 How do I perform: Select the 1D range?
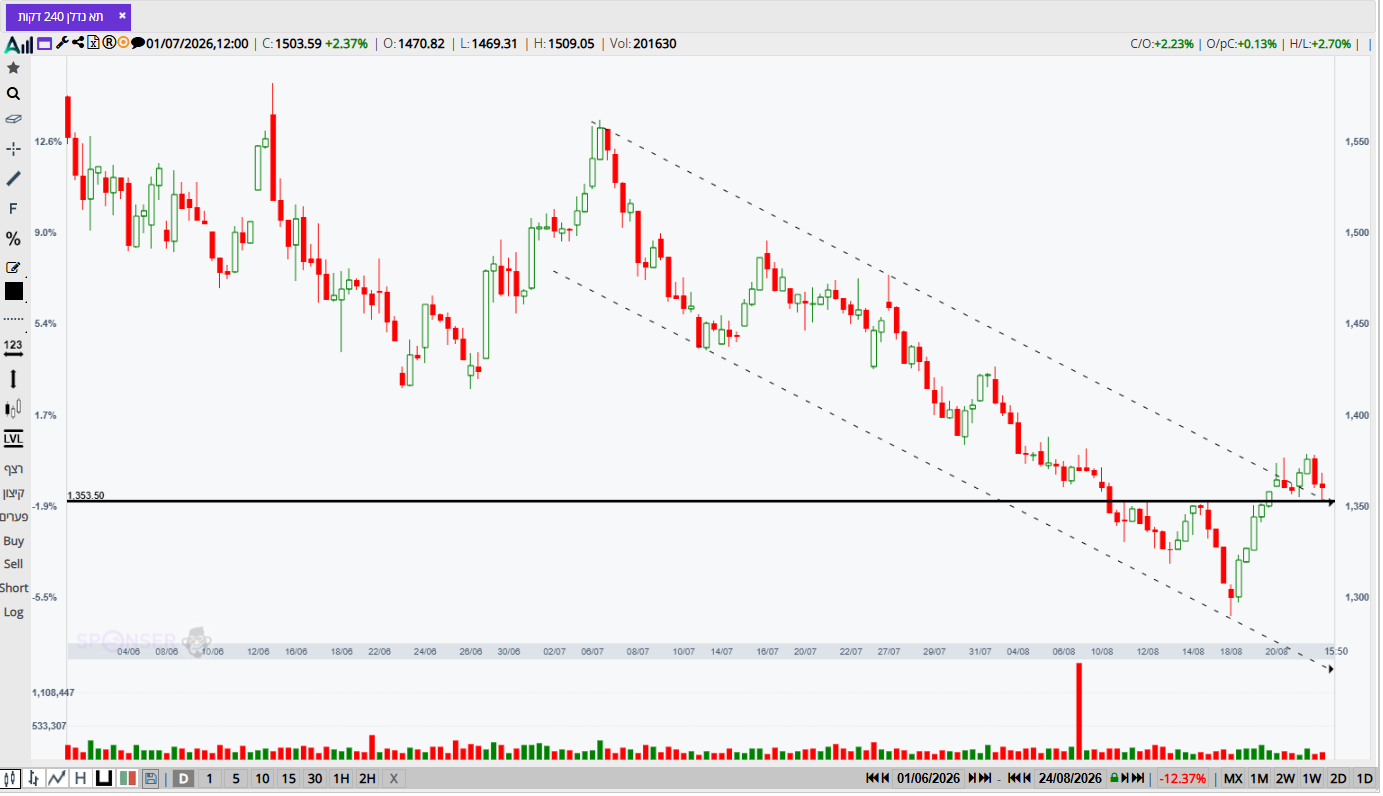coord(1364,778)
